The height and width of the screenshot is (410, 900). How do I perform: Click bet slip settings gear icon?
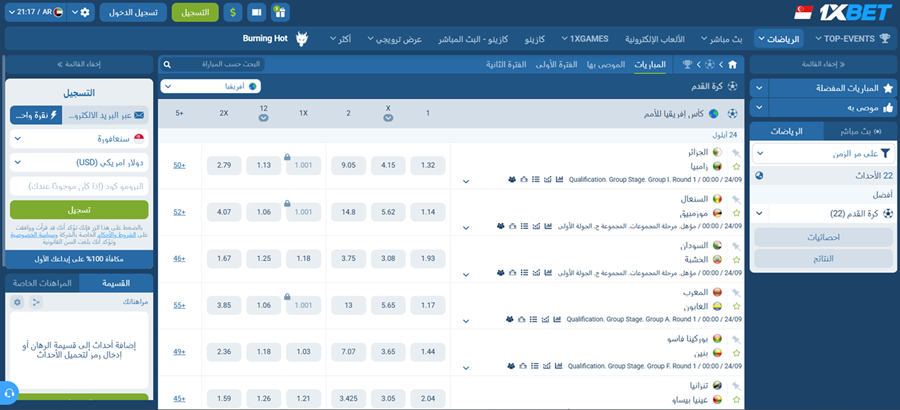17,302
